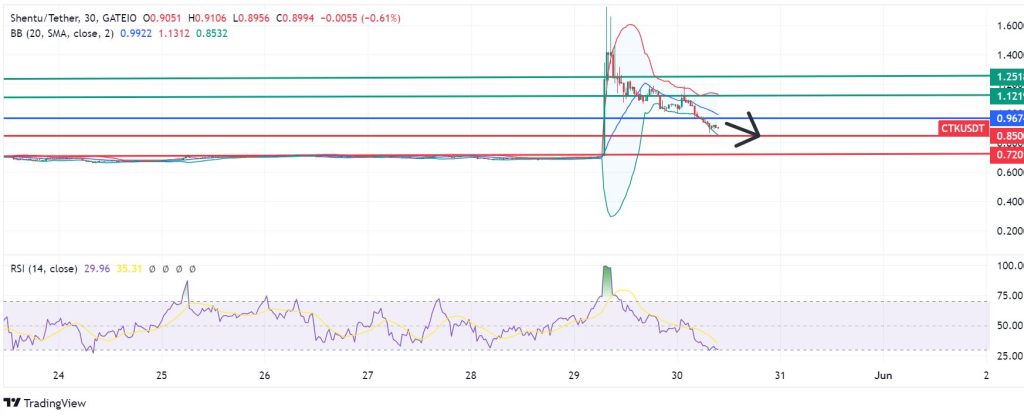Click the blue 0.967 price label
This screenshot has height=416, width=1024.
tap(1005, 119)
